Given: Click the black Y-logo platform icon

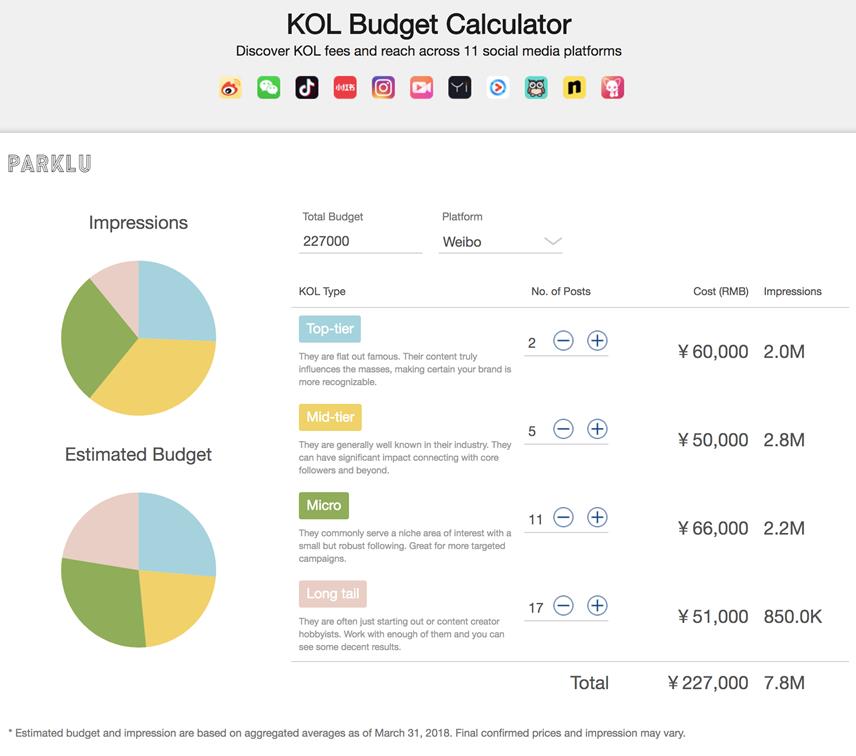Looking at the screenshot, I should tap(458, 87).
